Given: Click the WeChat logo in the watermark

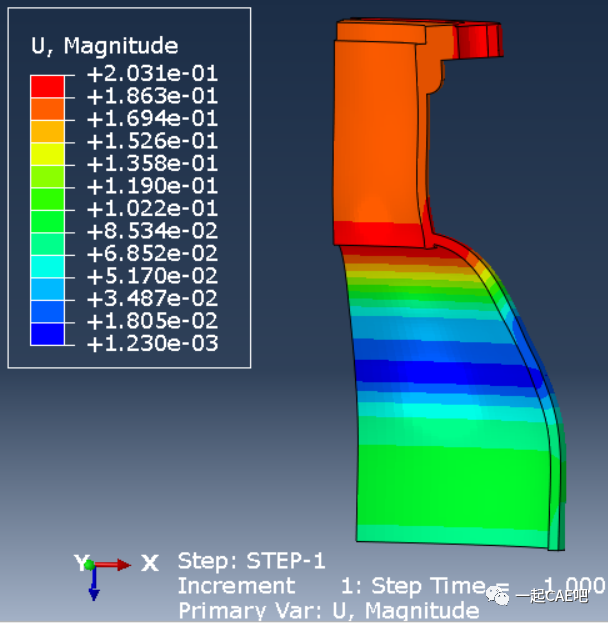Looking at the screenshot, I should click(x=496, y=598).
